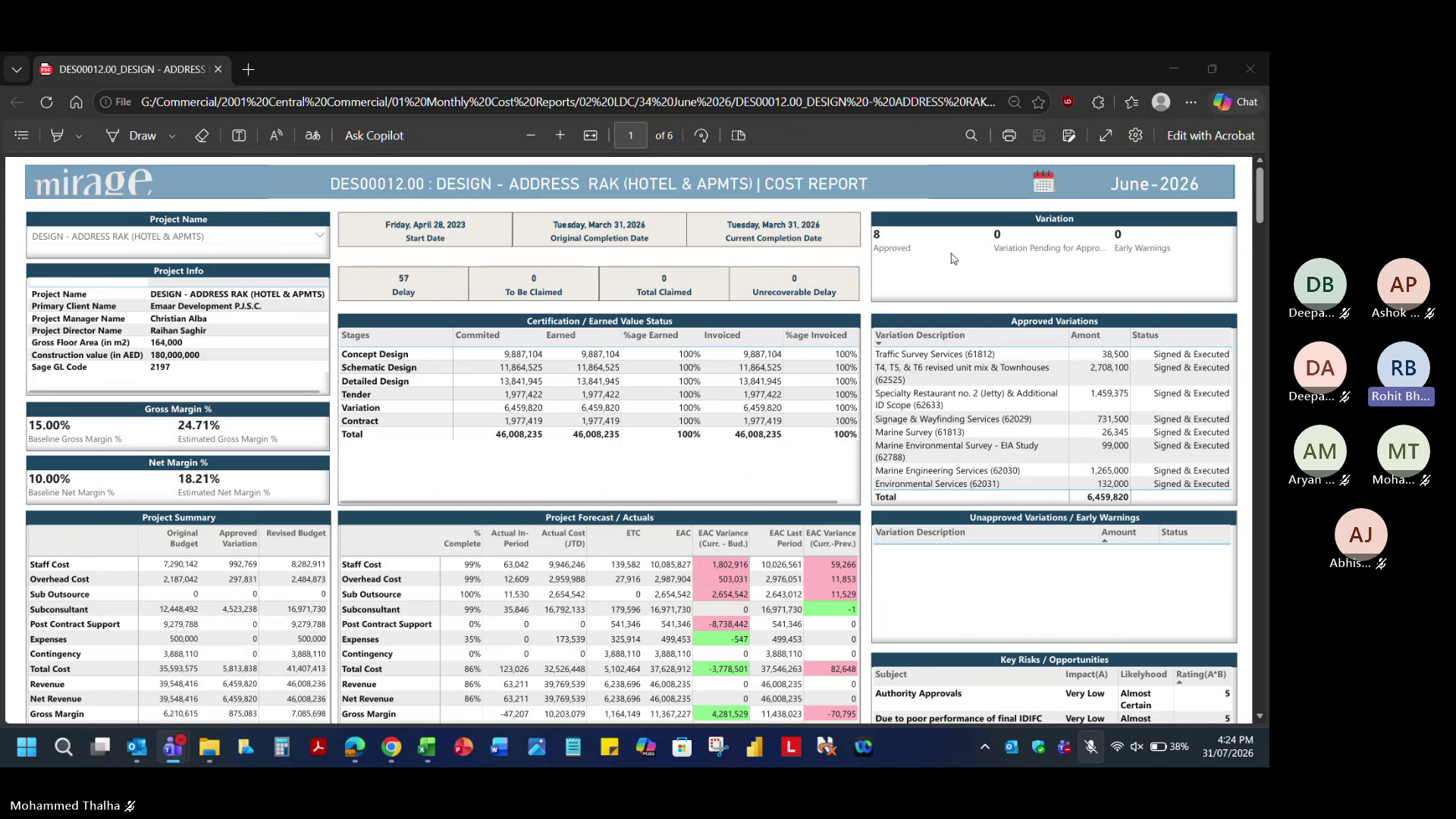1456x819 pixels.
Task: Open the PDF table of contents panel
Action: pyautogui.click(x=21, y=136)
